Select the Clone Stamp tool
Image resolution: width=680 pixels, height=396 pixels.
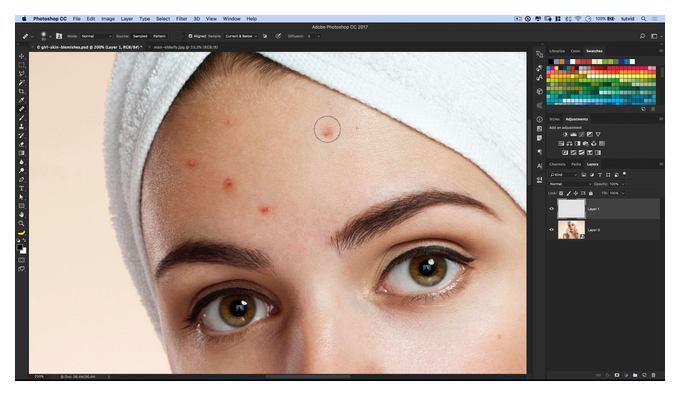[x=21, y=127]
